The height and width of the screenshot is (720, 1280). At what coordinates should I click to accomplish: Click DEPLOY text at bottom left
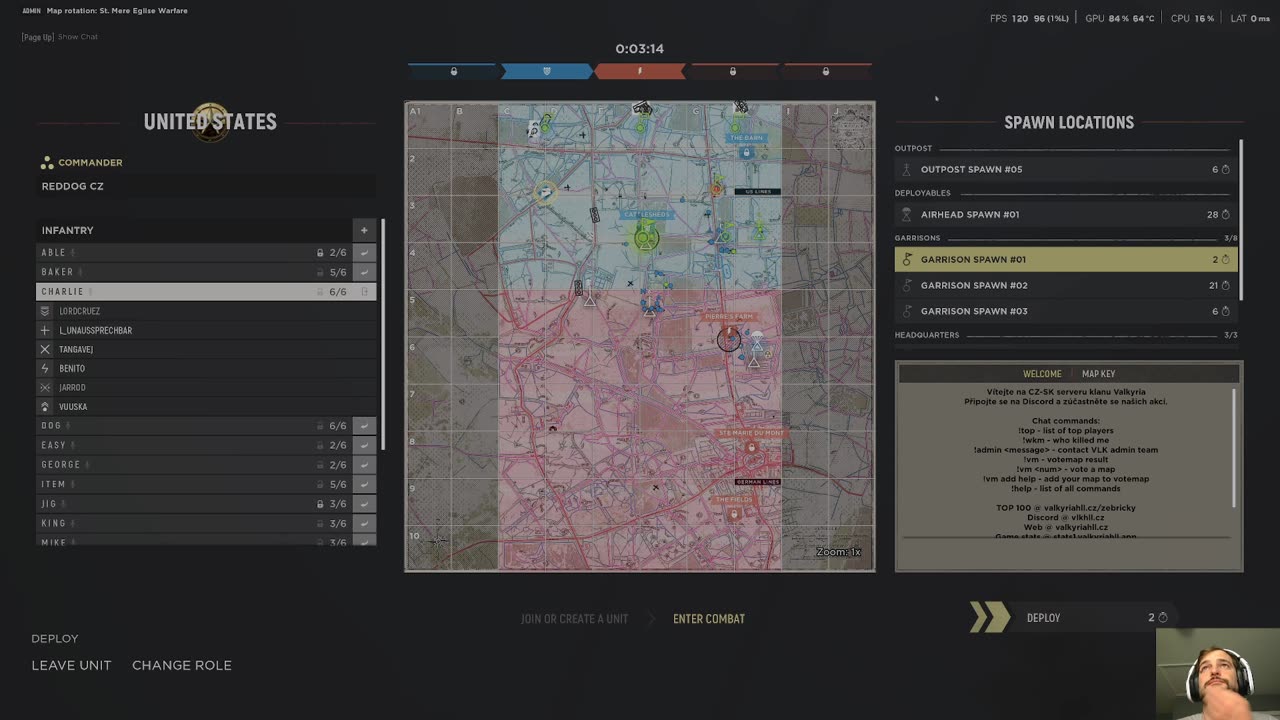(x=55, y=638)
